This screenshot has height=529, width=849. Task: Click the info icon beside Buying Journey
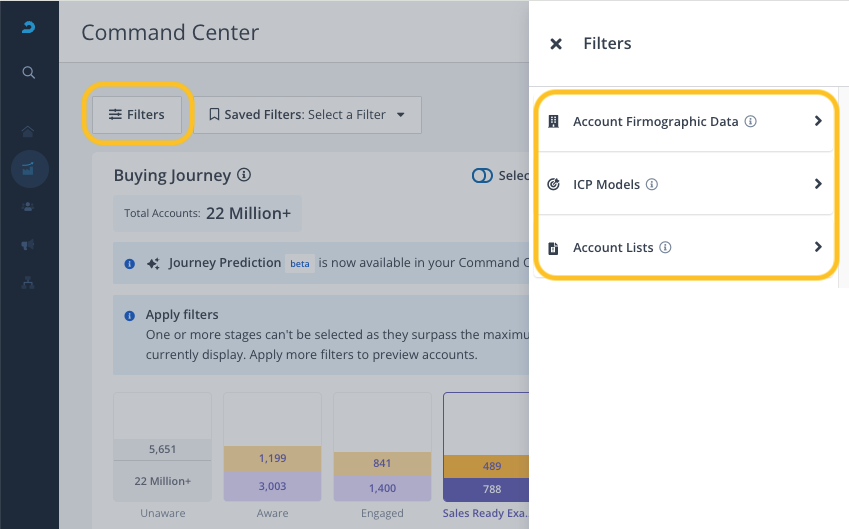click(x=244, y=175)
